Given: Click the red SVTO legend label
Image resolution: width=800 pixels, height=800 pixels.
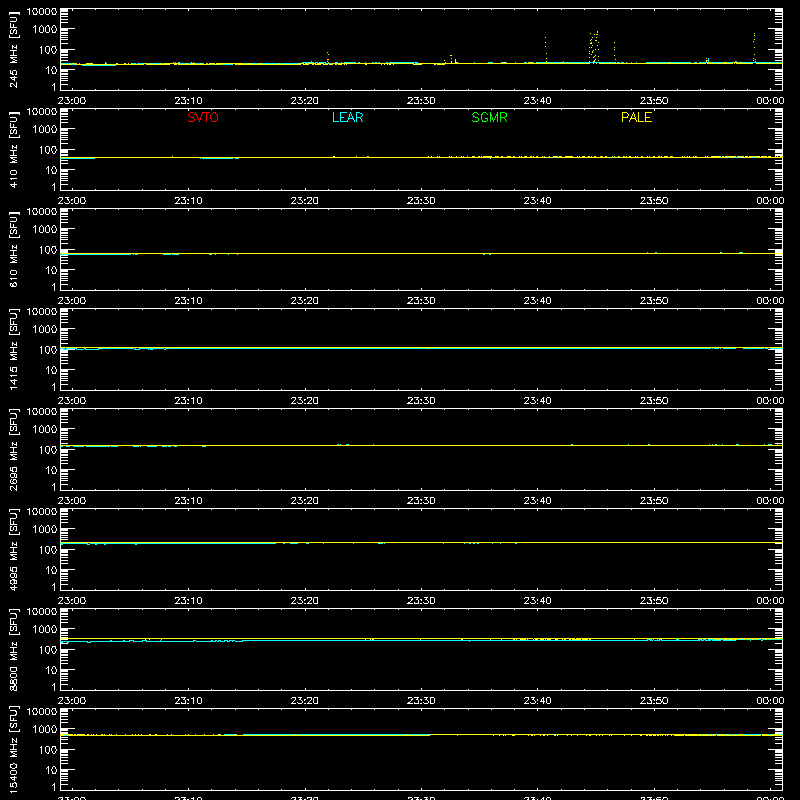Looking at the screenshot, I should pos(203,117).
